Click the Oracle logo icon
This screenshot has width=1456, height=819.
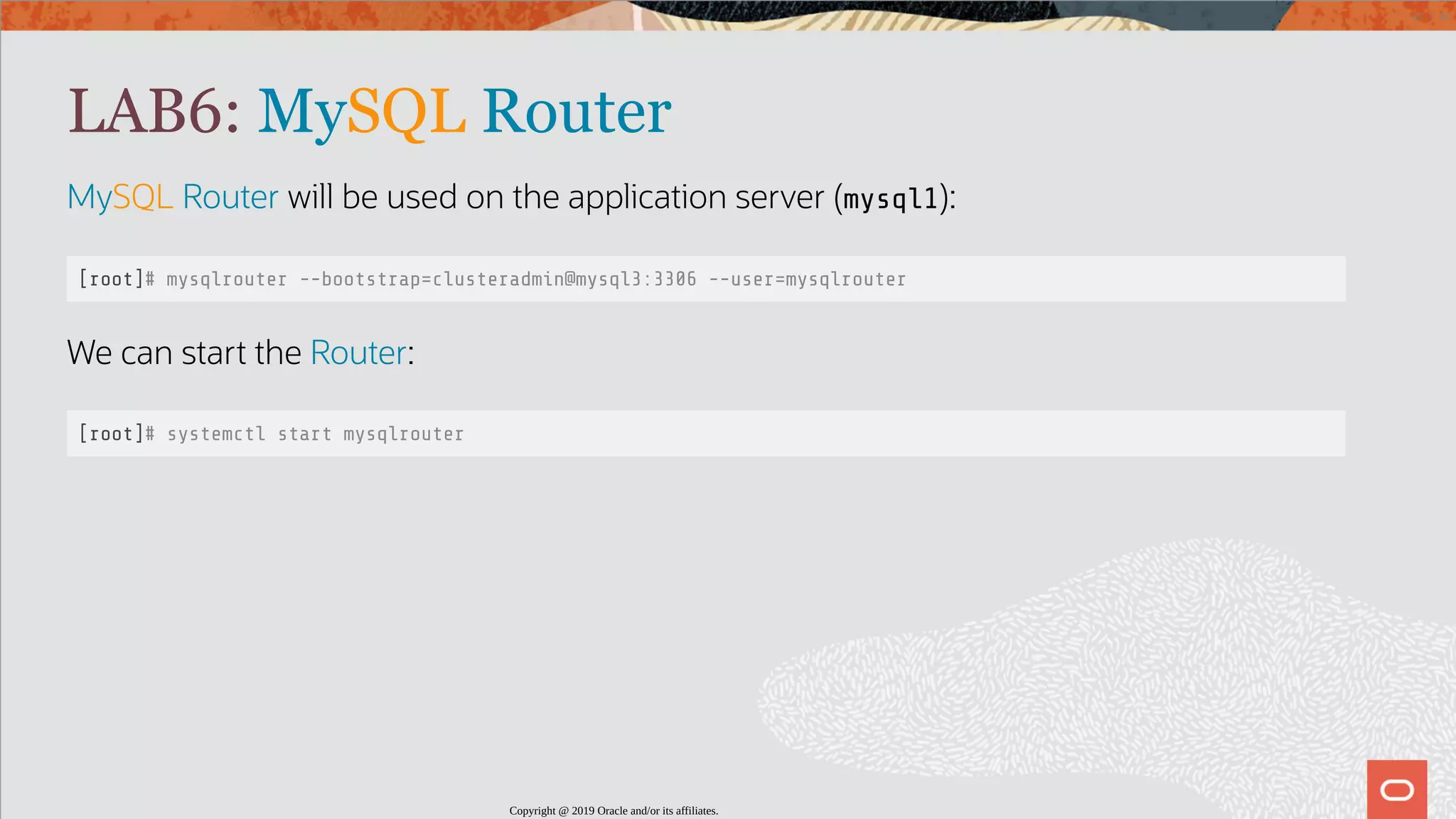click(x=1396, y=789)
